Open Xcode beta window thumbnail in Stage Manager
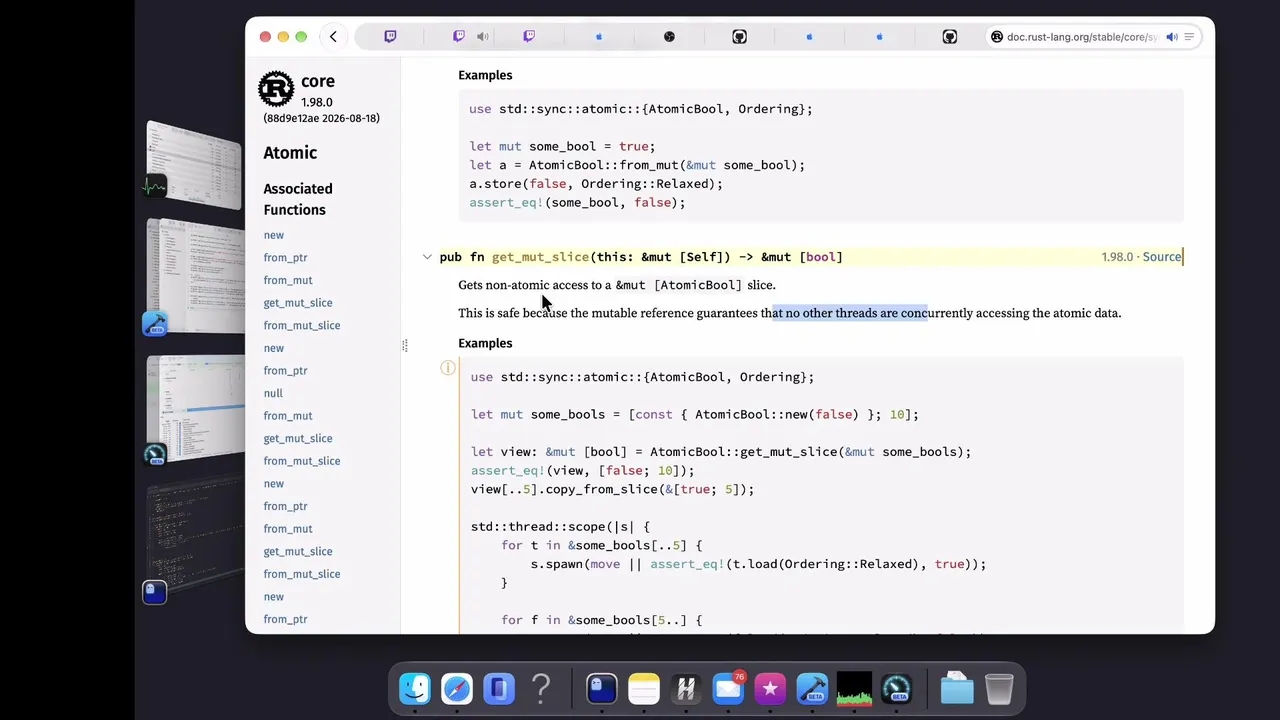The image size is (1280, 720). (x=195, y=277)
